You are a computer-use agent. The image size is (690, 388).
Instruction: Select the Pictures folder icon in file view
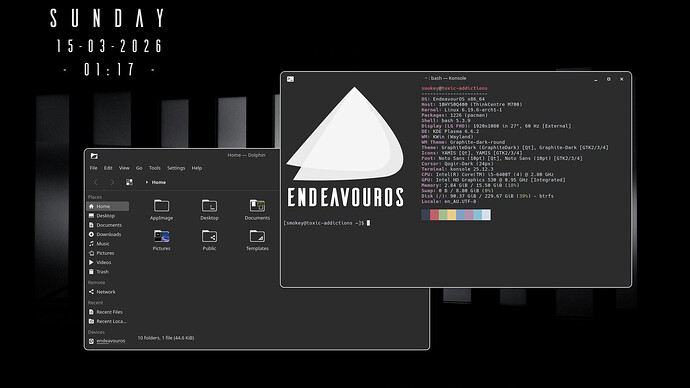coord(161,236)
